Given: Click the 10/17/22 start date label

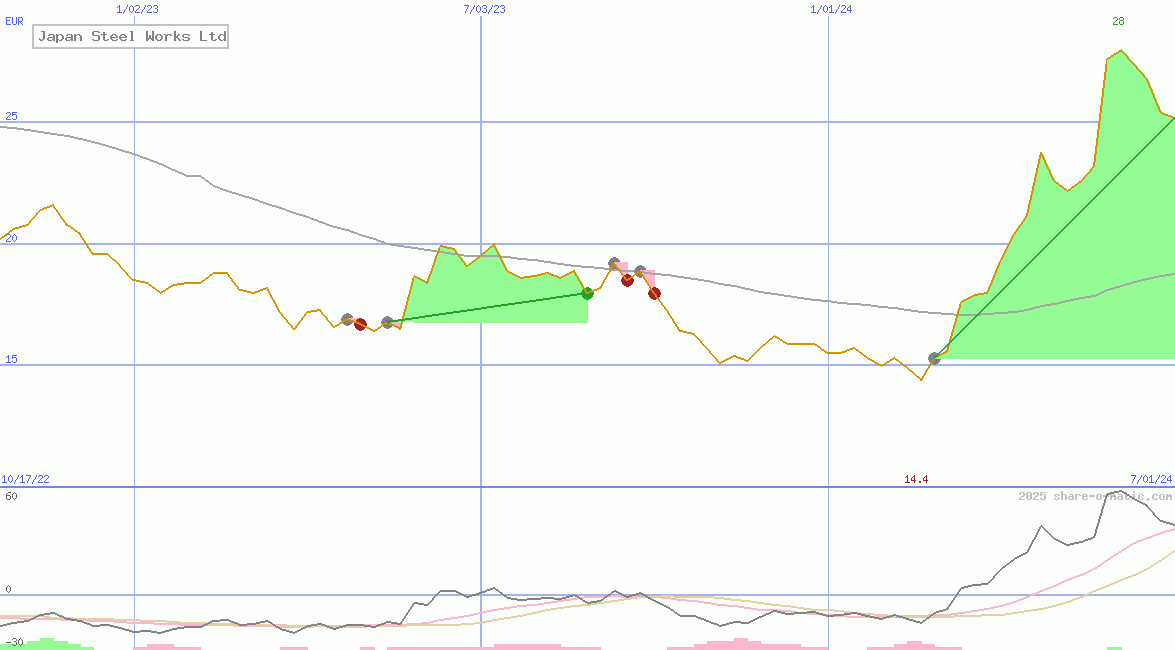Looking at the screenshot, I should click(x=25, y=480).
